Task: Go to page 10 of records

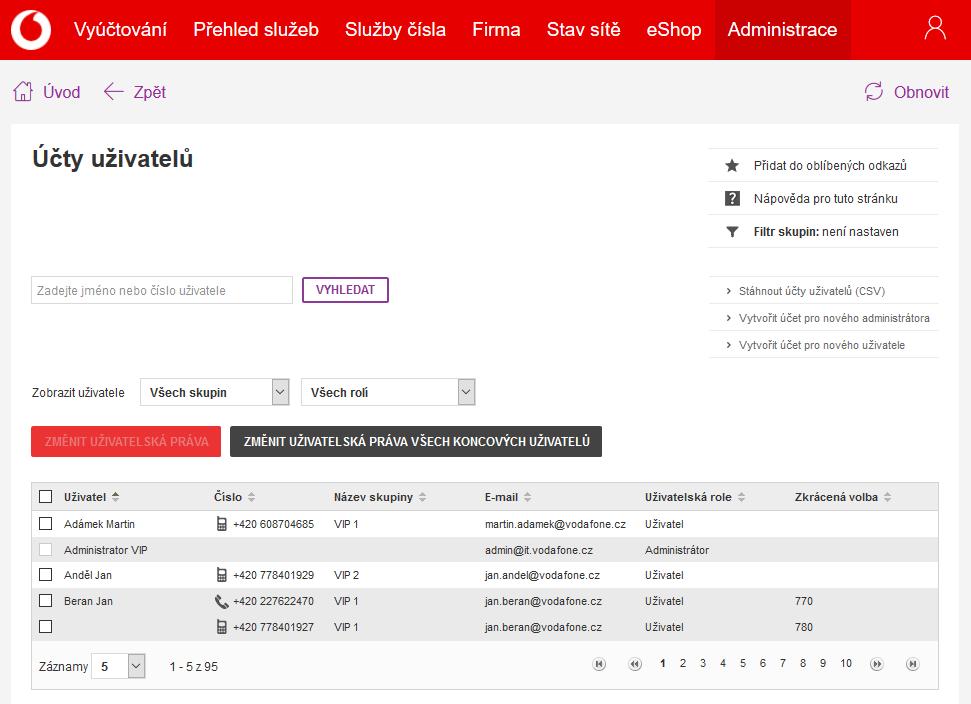Action: click(846, 663)
